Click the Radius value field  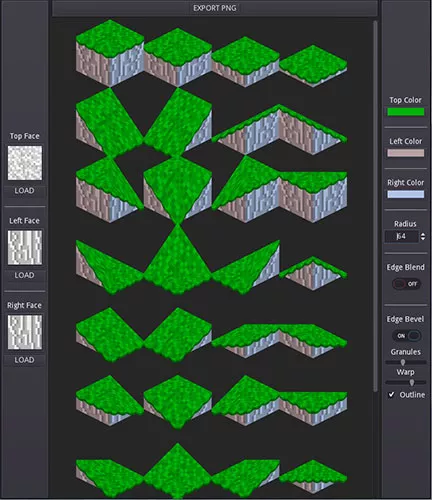pos(402,236)
